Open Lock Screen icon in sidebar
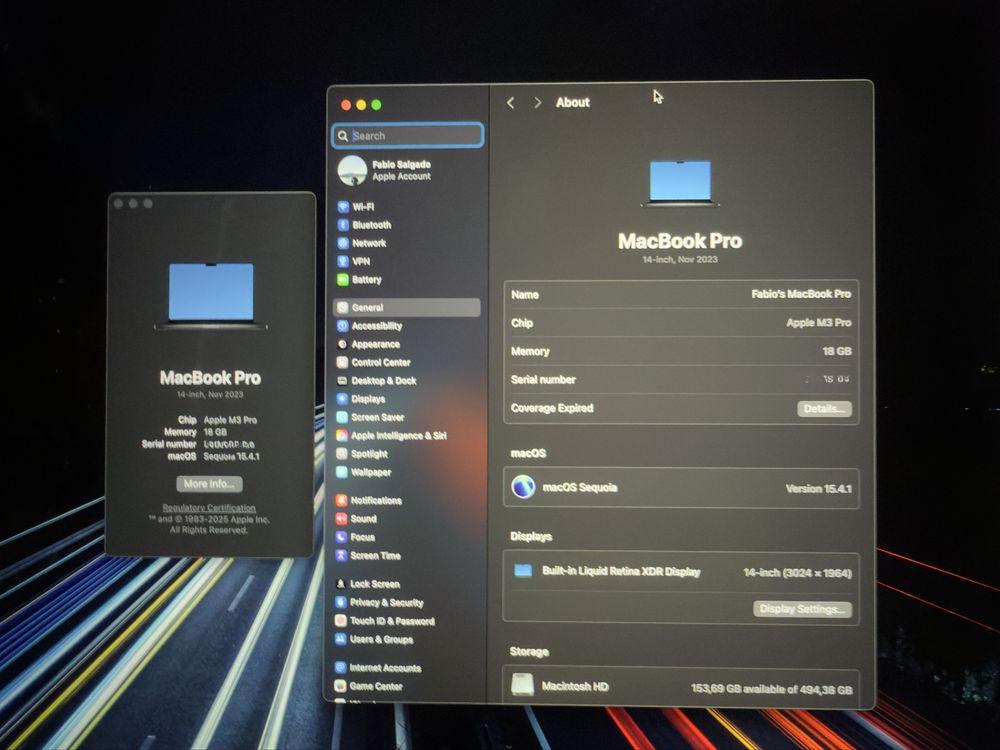This screenshot has height=750, width=1000. coord(341,584)
